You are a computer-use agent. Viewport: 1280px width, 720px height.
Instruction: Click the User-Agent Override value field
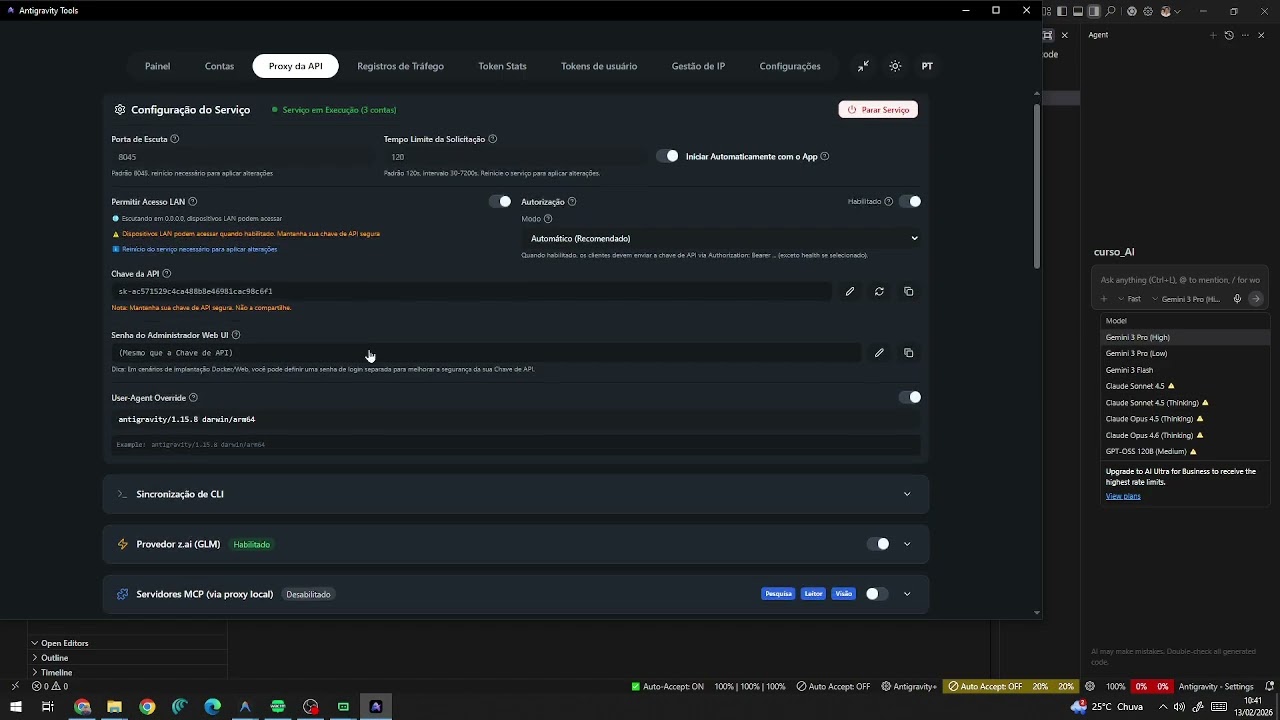[x=516, y=420]
